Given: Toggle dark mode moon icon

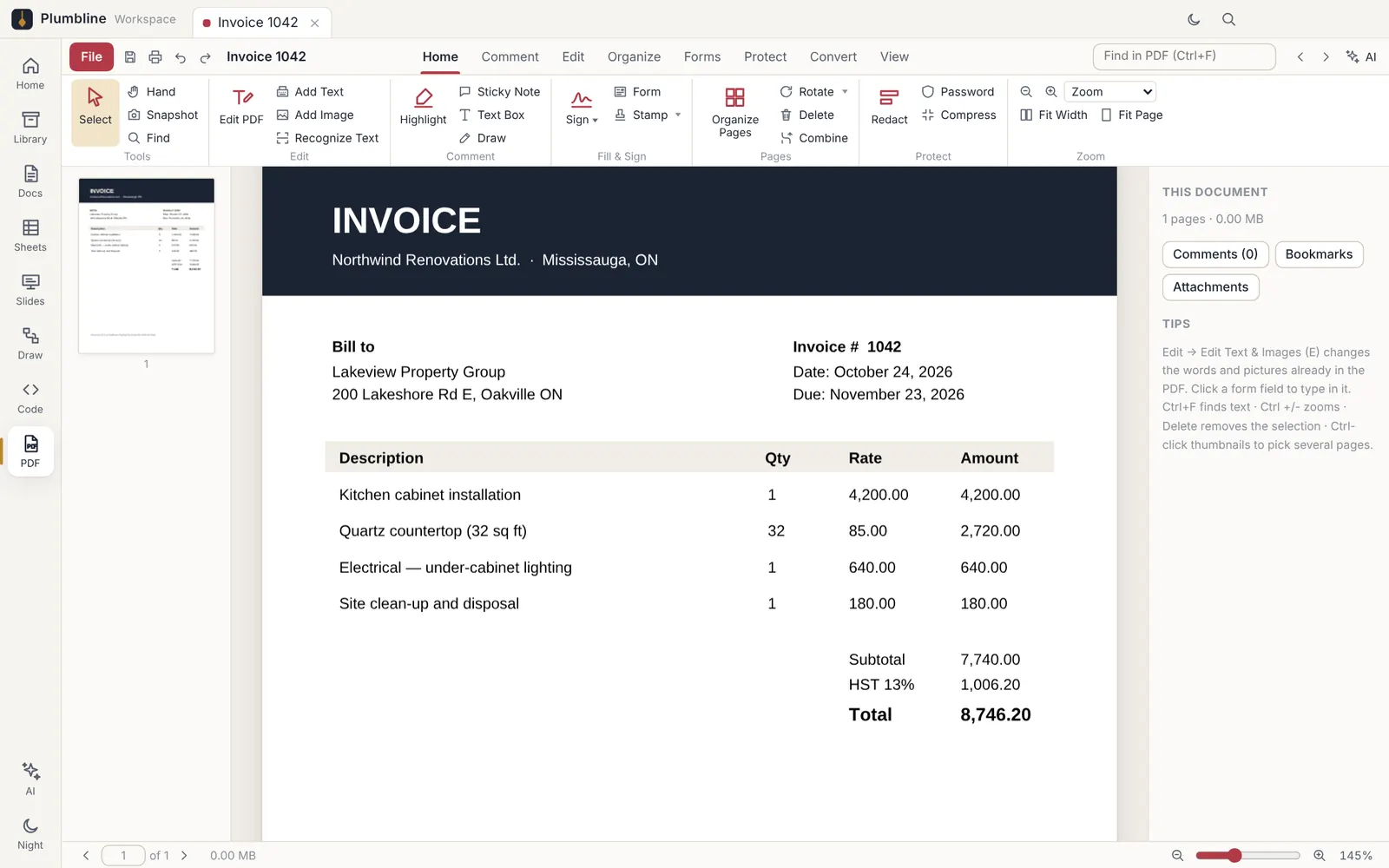Looking at the screenshot, I should 1194,19.
